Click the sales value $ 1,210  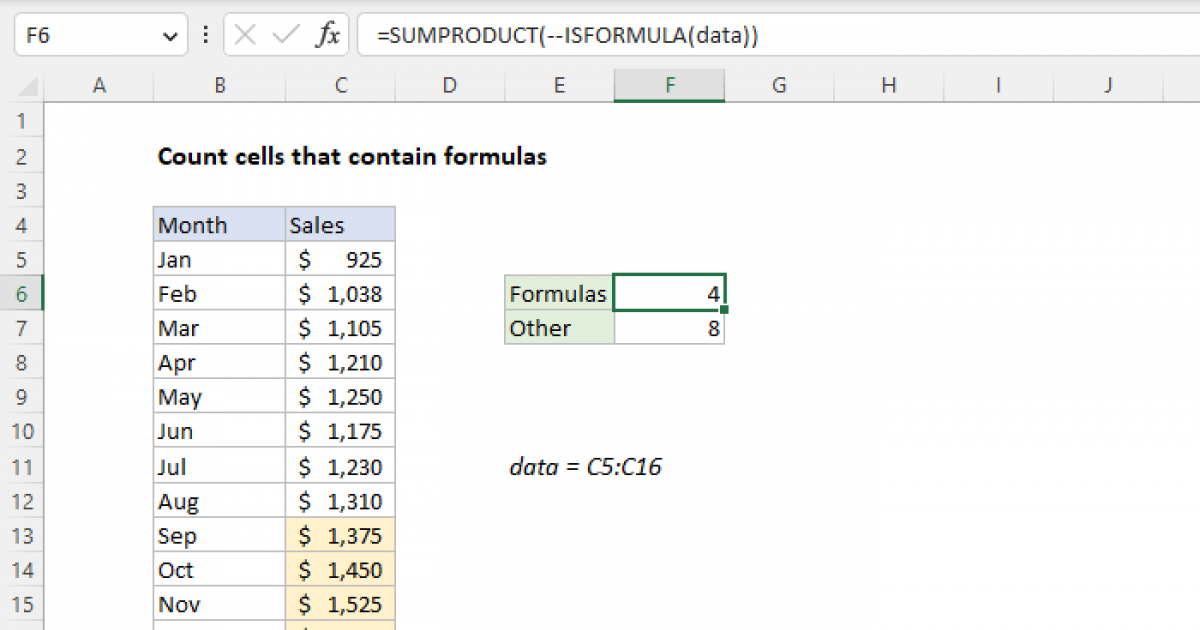(x=341, y=363)
